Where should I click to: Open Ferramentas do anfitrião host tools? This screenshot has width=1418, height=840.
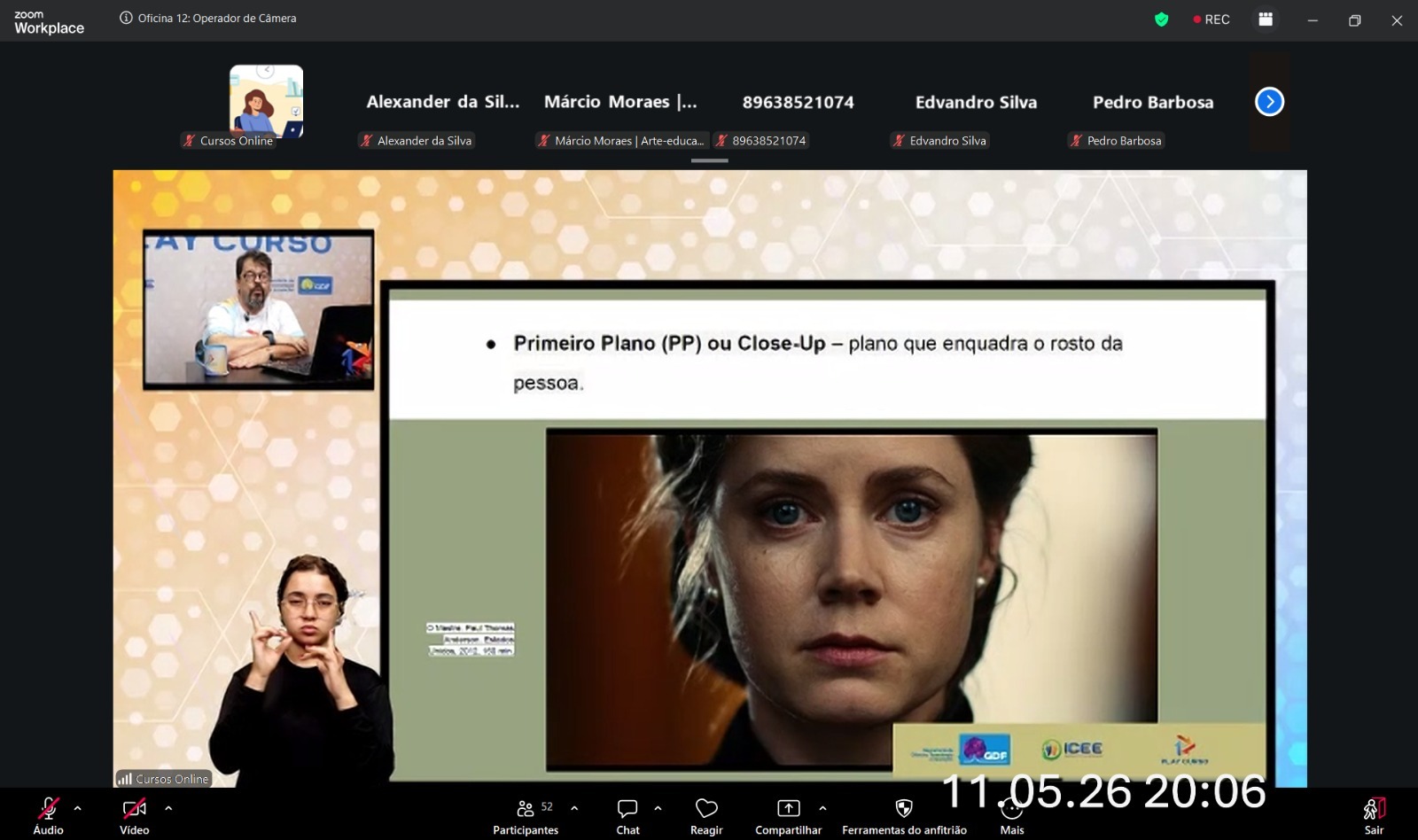pyautogui.click(x=904, y=814)
